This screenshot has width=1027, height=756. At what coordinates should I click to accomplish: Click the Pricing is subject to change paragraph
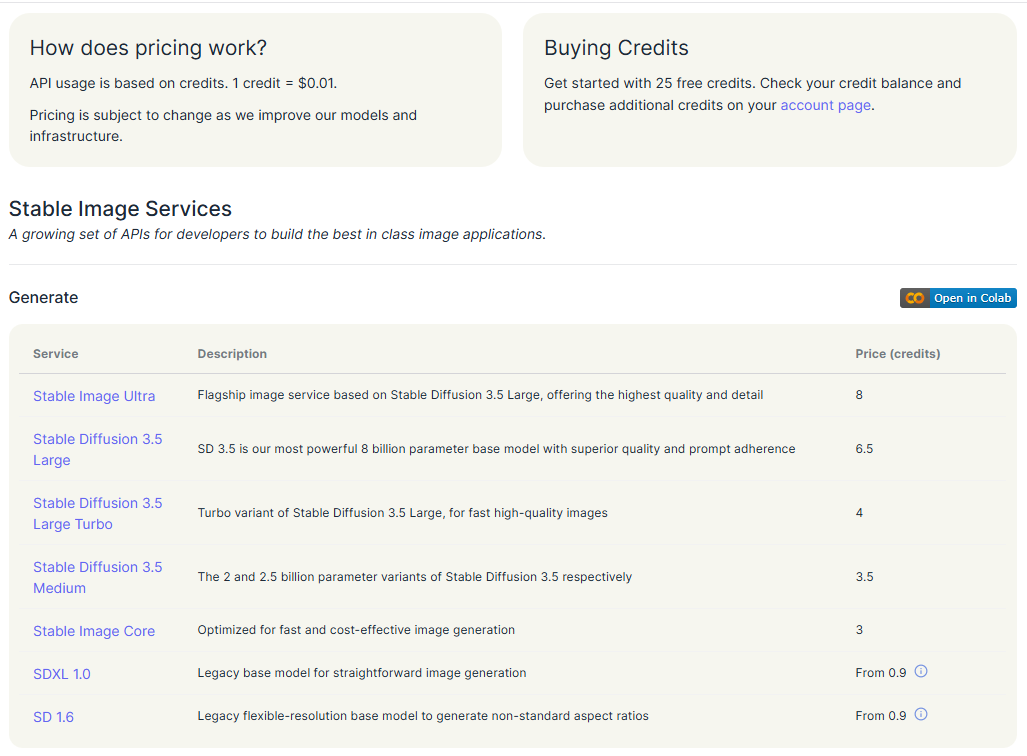click(x=223, y=126)
